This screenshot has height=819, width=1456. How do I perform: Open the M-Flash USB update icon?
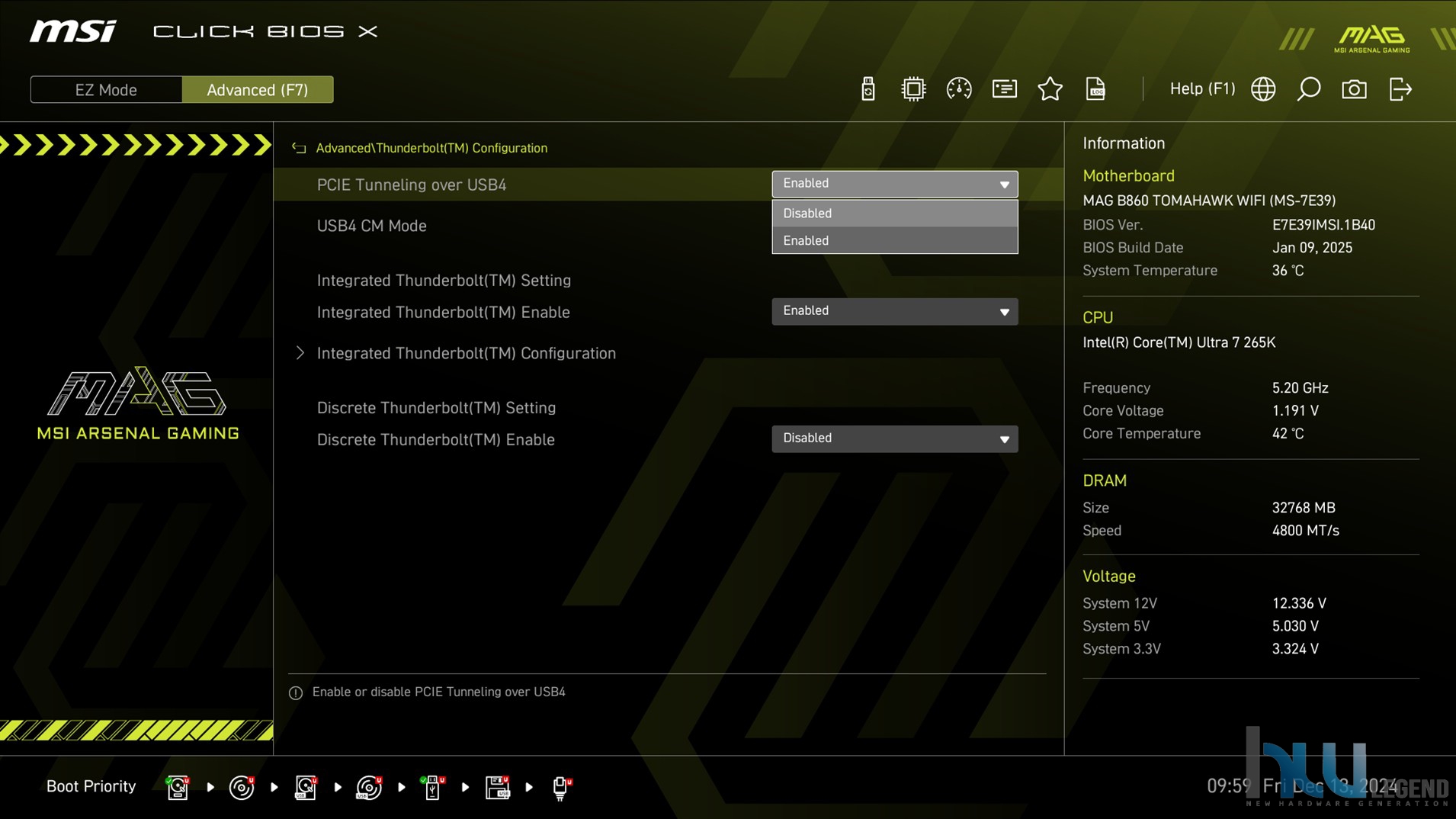(868, 89)
